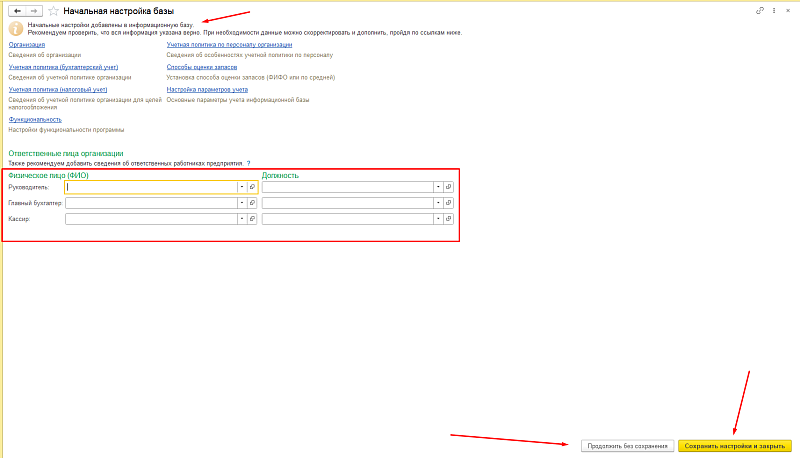This screenshot has height=458, width=800.
Task: Expand the Кассир name dropdown
Action: [x=242, y=219]
